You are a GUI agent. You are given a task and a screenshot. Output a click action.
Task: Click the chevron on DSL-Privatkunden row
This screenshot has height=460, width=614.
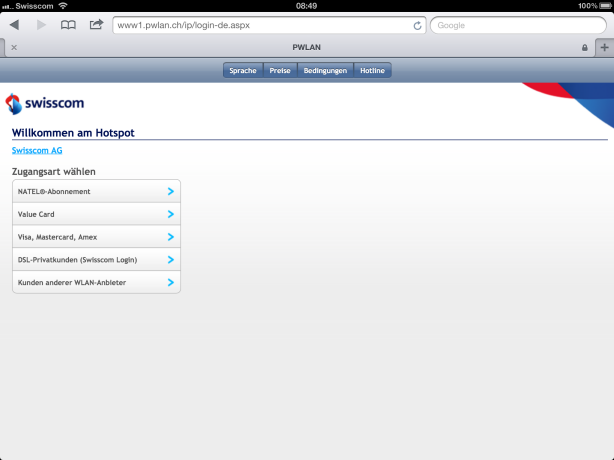click(171, 259)
